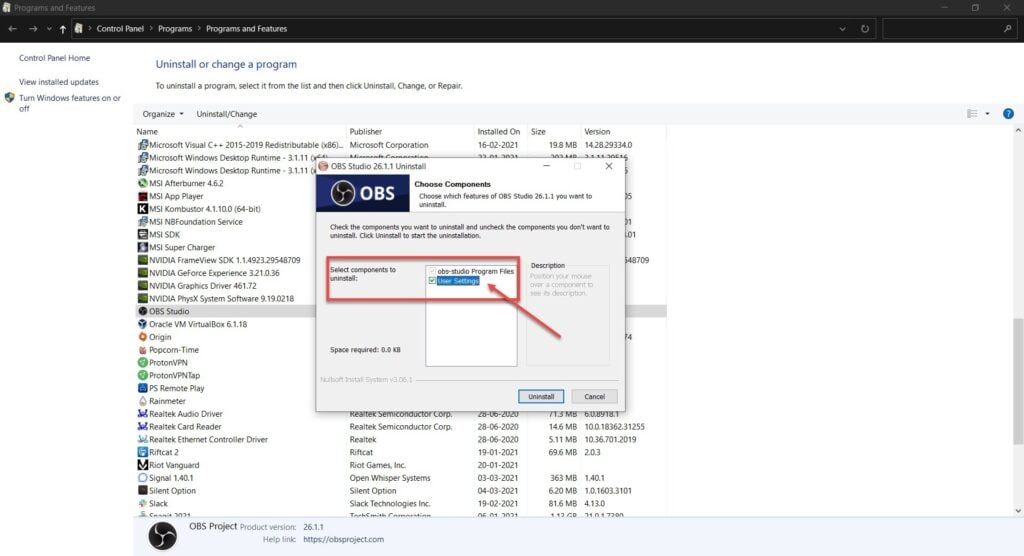Select the Slack program icon

(142, 503)
